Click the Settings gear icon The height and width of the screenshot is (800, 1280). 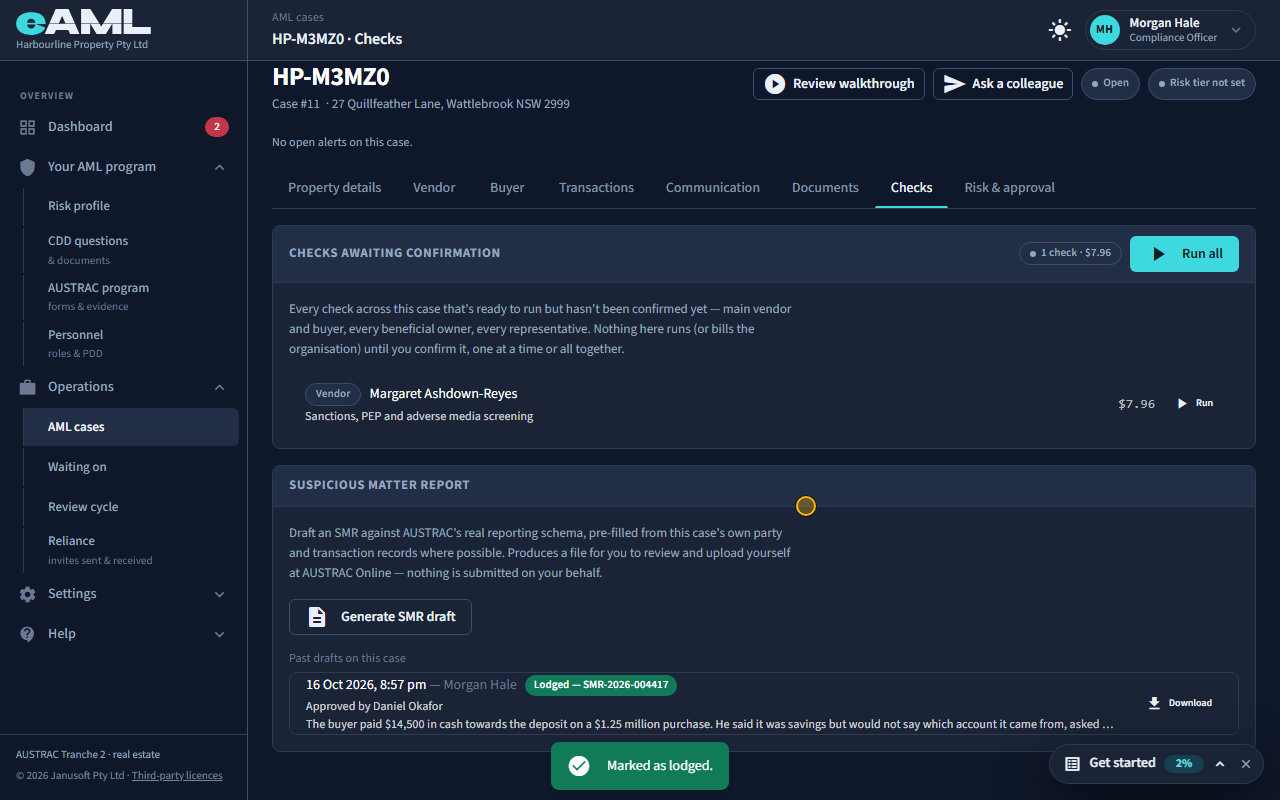pos(27,594)
